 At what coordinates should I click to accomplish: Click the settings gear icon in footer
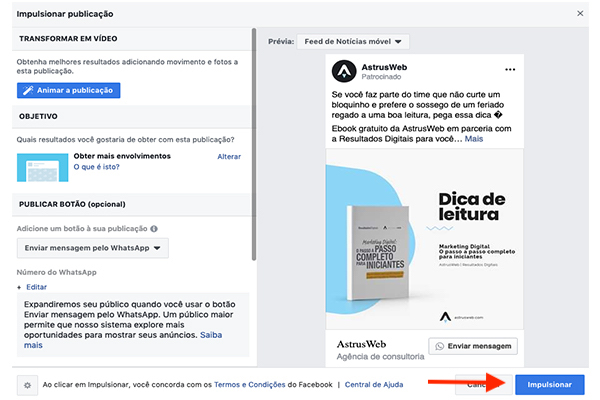27,385
